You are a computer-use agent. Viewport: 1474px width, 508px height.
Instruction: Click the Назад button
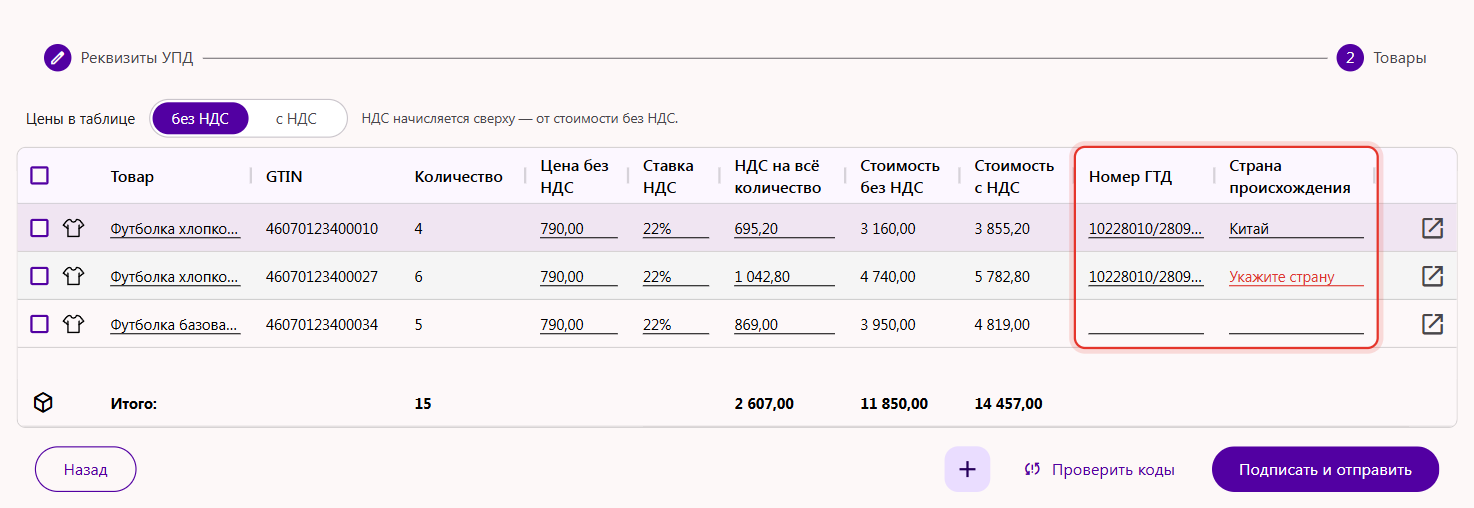[85, 469]
